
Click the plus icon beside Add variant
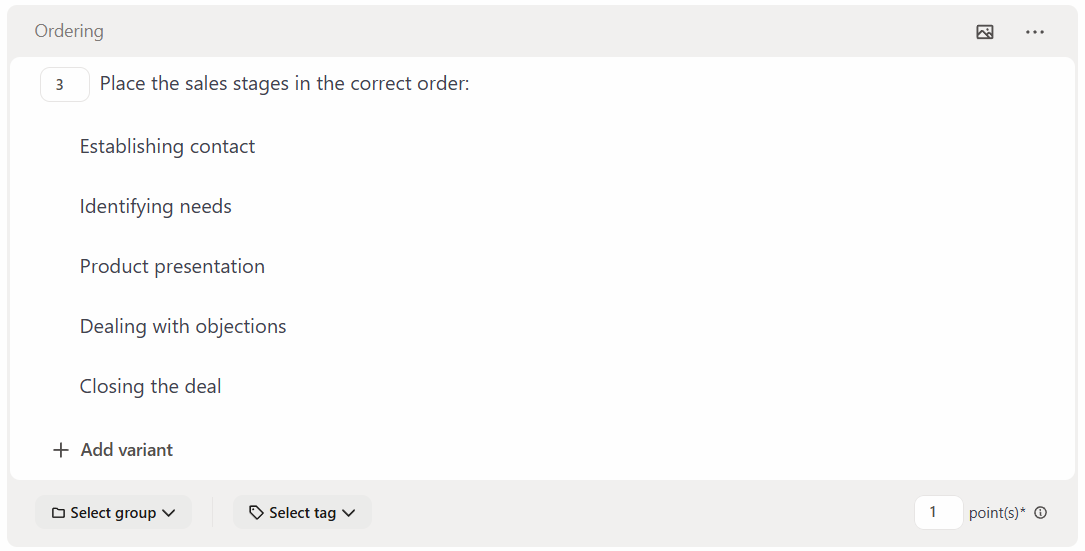61,450
